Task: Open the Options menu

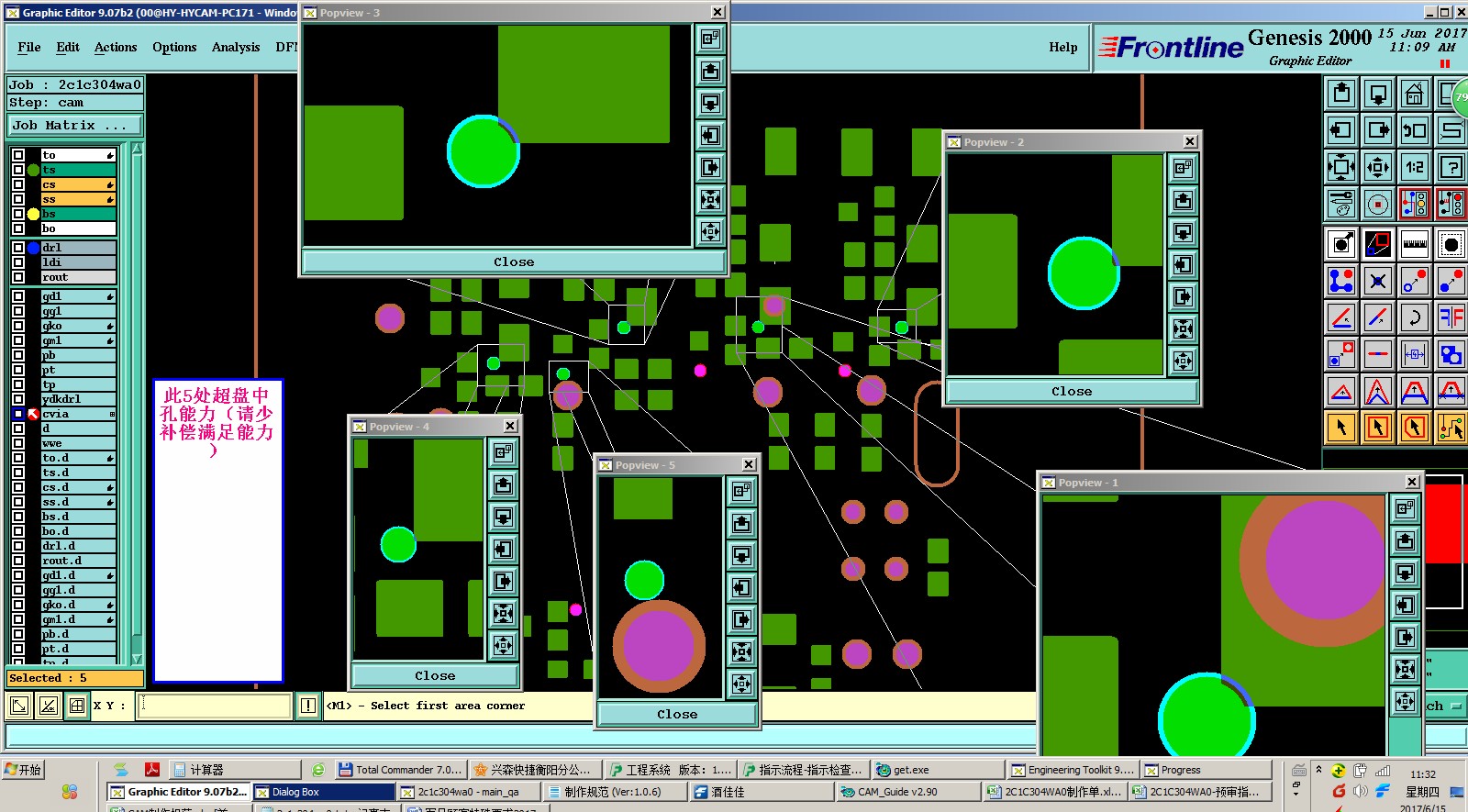Action: point(174,47)
